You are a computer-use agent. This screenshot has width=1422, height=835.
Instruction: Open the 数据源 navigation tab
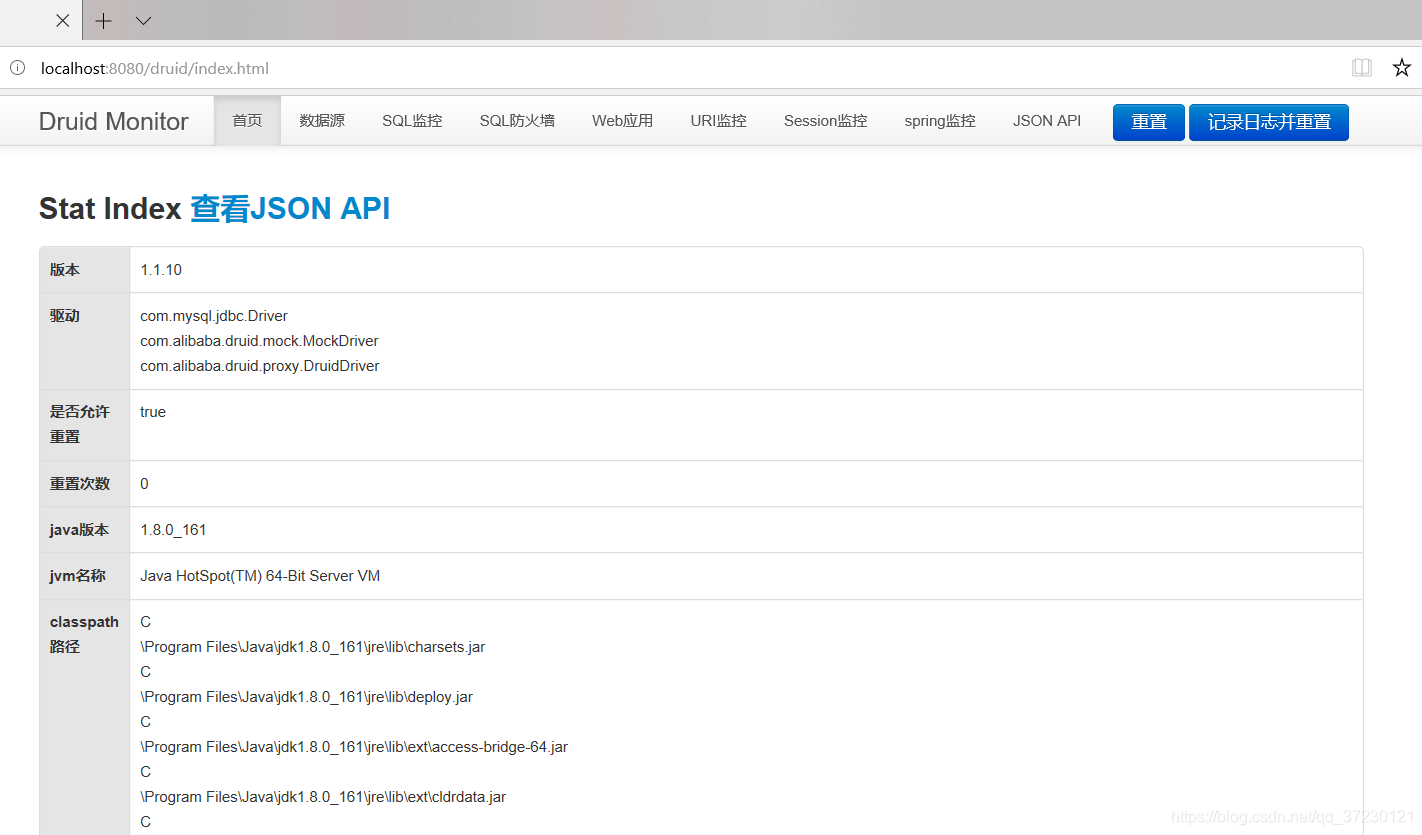[x=322, y=121]
